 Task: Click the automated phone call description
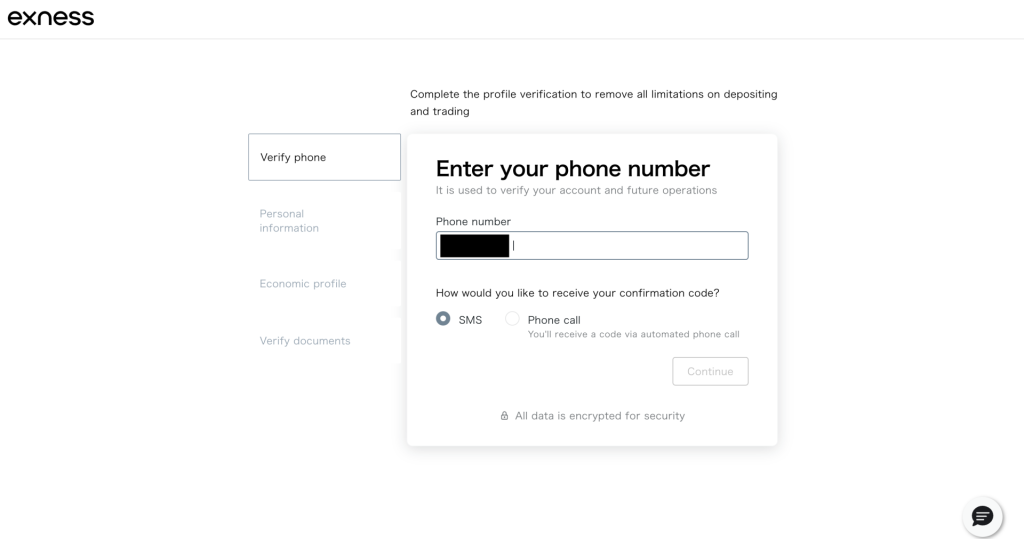click(x=633, y=334)
